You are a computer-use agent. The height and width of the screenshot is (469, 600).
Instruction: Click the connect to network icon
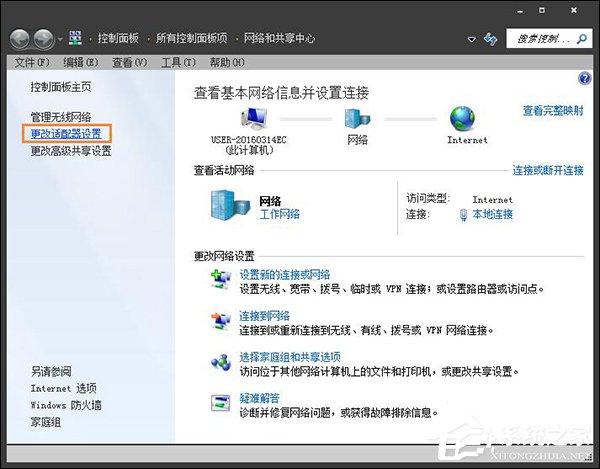click(x=221, y=321)
